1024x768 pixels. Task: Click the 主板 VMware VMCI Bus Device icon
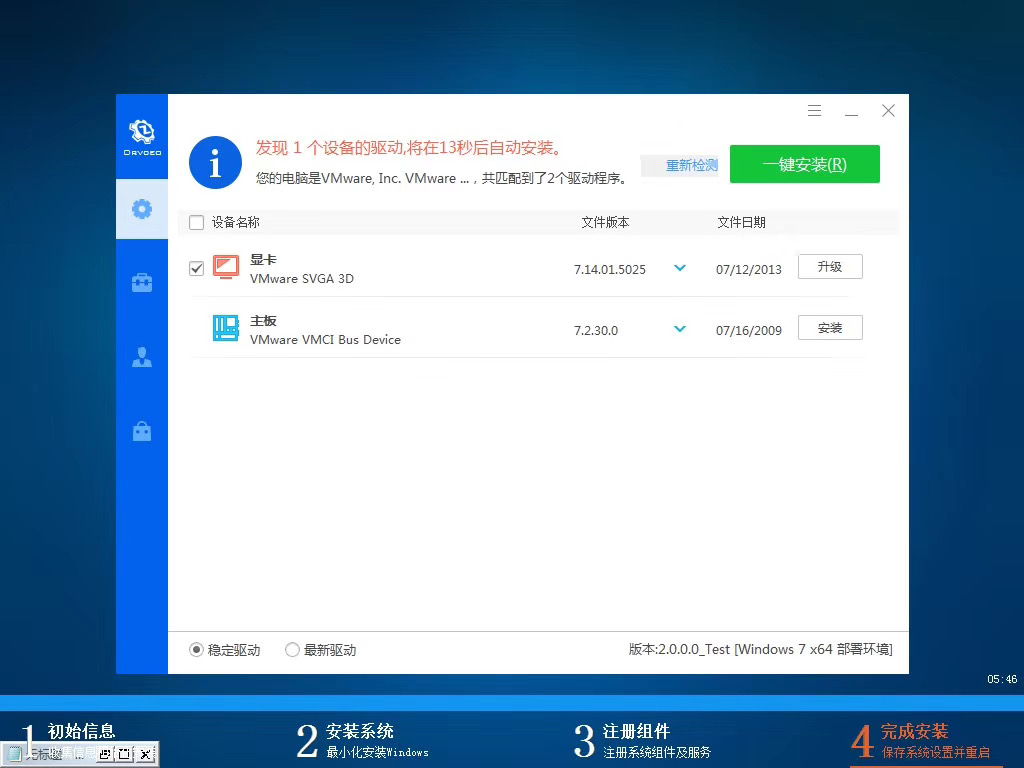(x=227, y=328)
